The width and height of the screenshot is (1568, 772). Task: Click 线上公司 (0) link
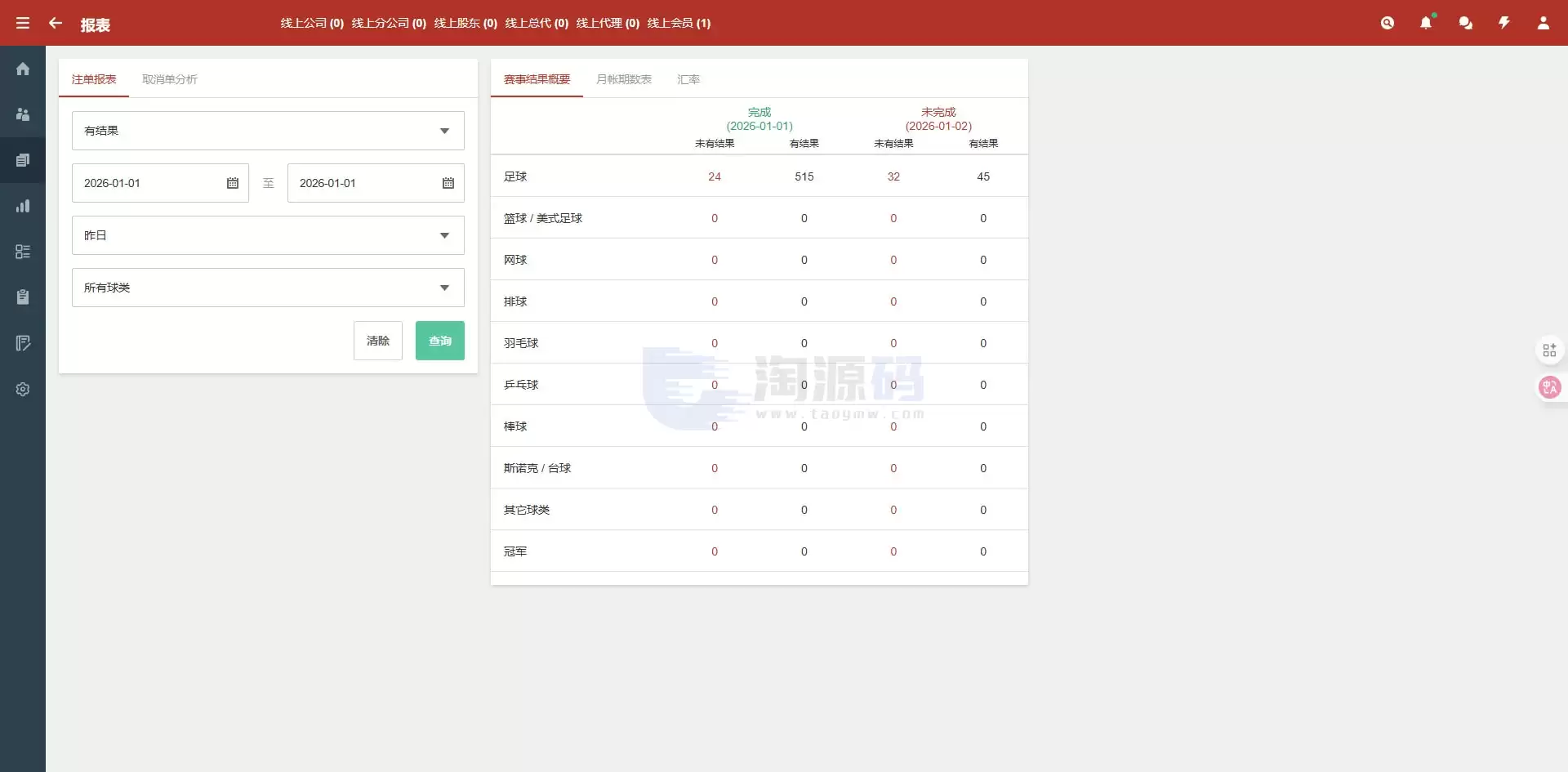pos(312,23)
